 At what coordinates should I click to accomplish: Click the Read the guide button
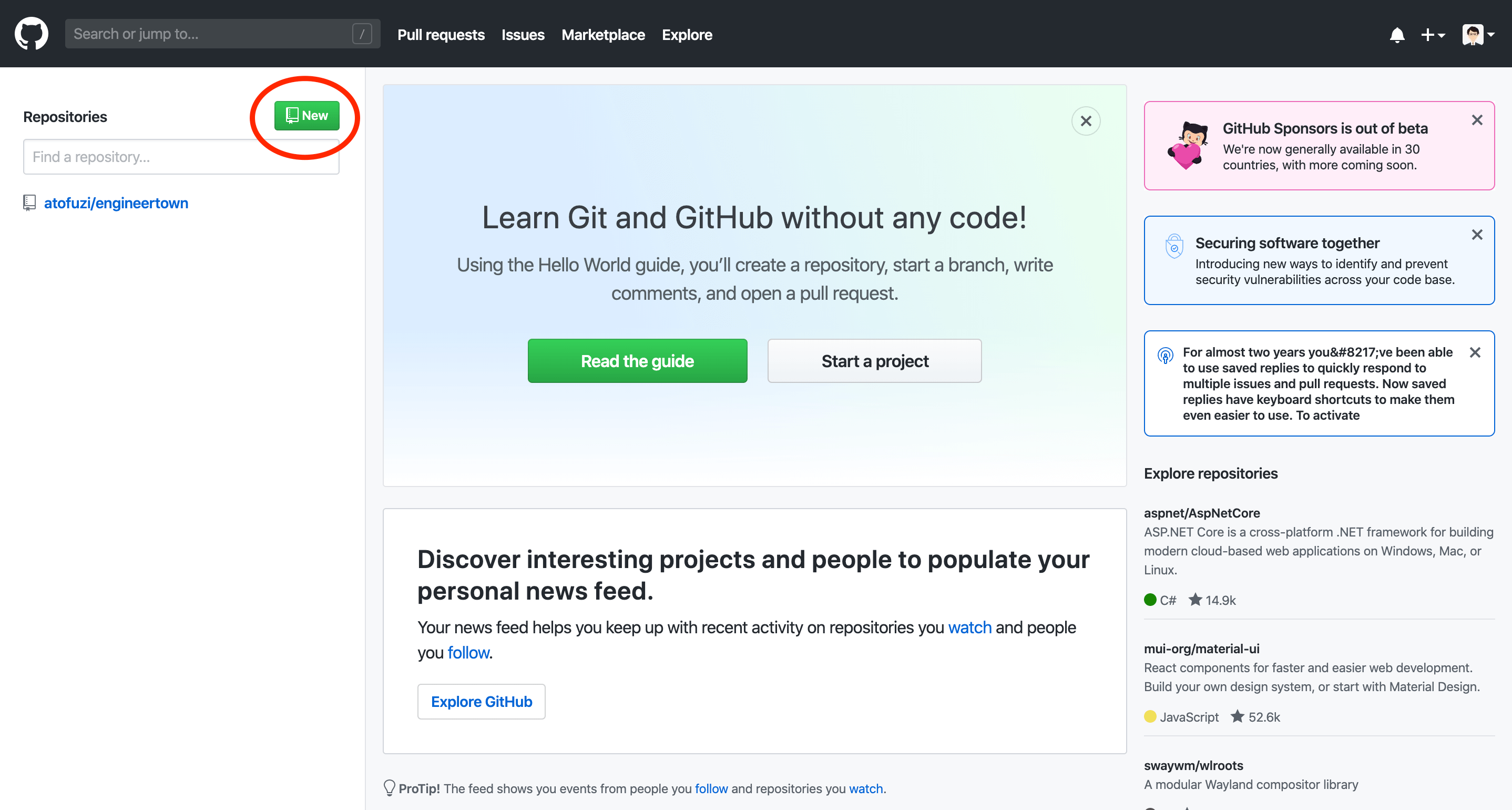[x=637, y=361]
